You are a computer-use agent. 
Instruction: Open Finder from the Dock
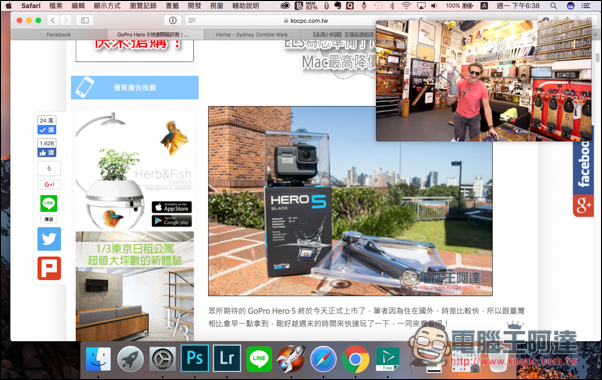(98, 359)
